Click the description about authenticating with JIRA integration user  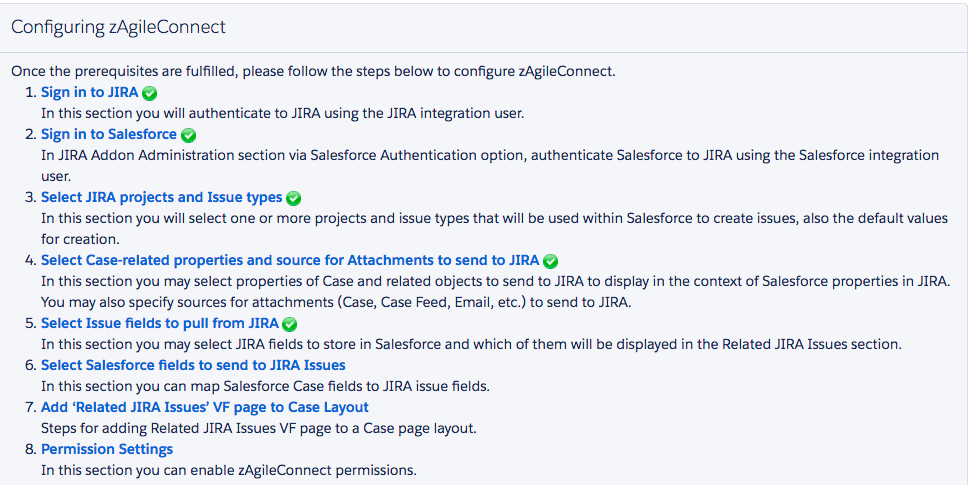(x=284, y=114)
